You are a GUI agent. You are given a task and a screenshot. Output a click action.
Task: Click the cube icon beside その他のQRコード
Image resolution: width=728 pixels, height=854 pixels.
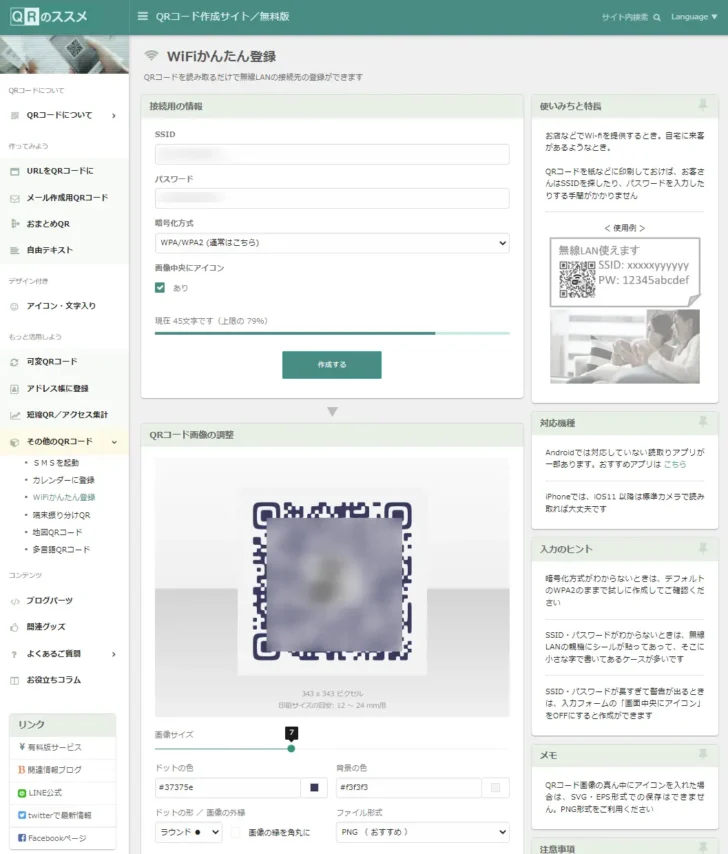click(x=15, y=442)
